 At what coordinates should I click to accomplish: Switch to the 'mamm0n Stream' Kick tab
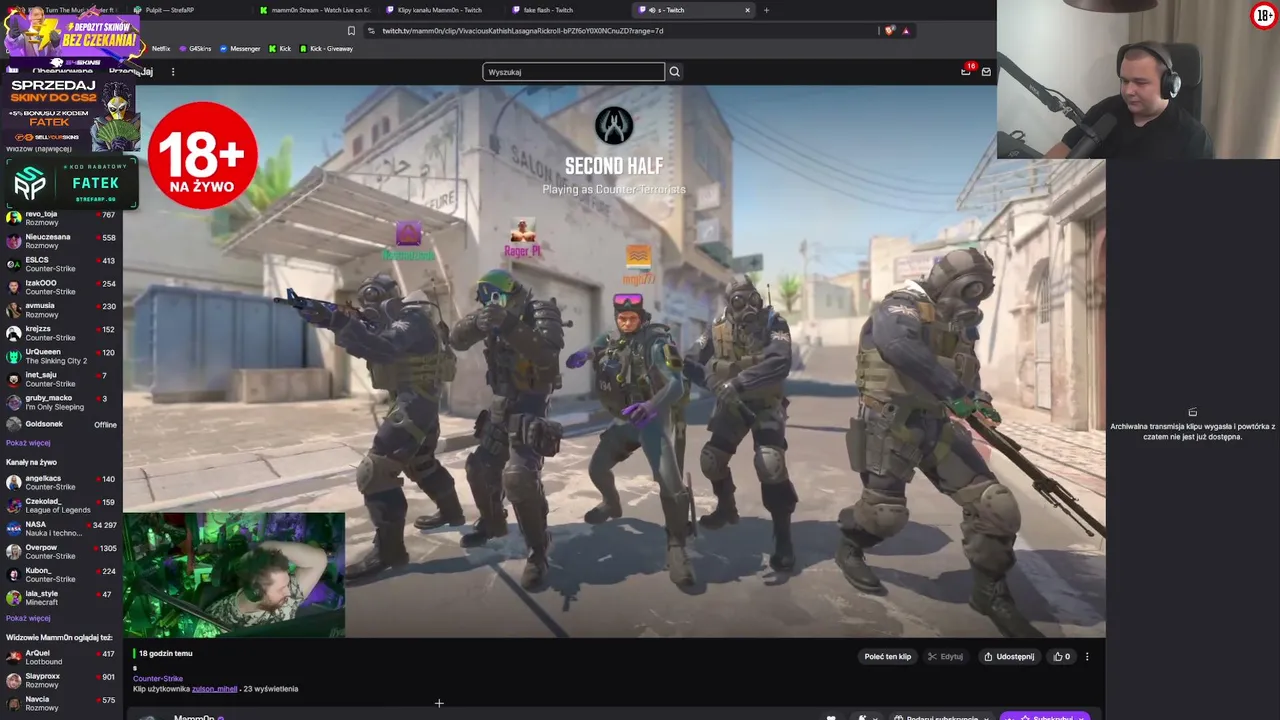point(314,10)
